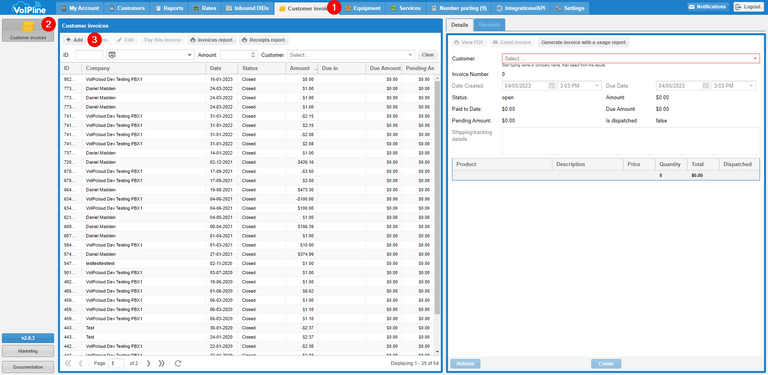Open the Date Created calendar picker
The image size is (768, 375).
tap(552, 86)
